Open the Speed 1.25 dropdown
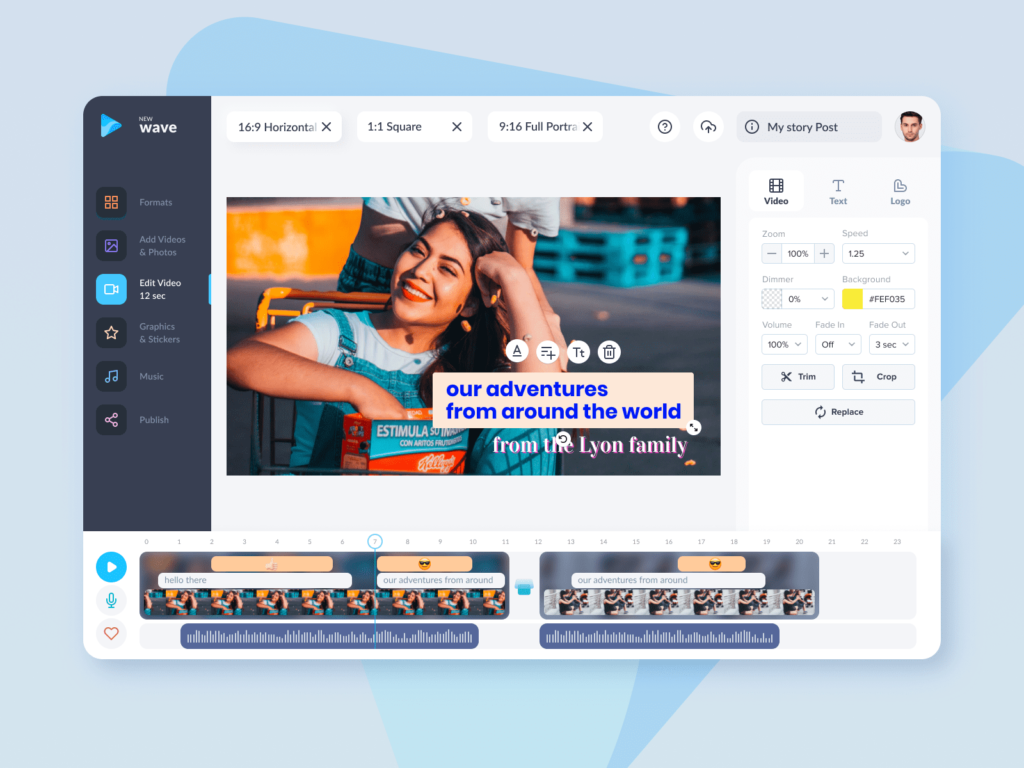Viewport: 1024px width, 768px height. 878,253
